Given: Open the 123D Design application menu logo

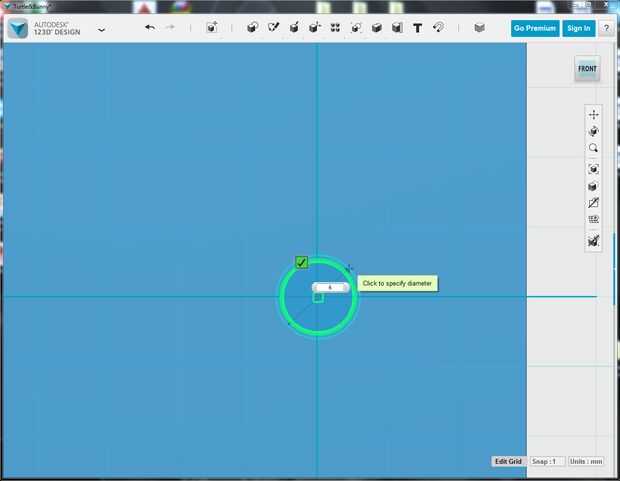Looking at the screenshot, I should click(x=18, y=28).
